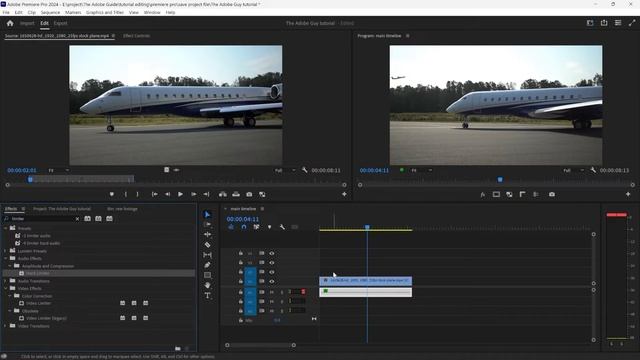The width and height of the screenshot is (640, 360).
Task: Expand the Video Transitions folder
Action: [x=6, y=326]
